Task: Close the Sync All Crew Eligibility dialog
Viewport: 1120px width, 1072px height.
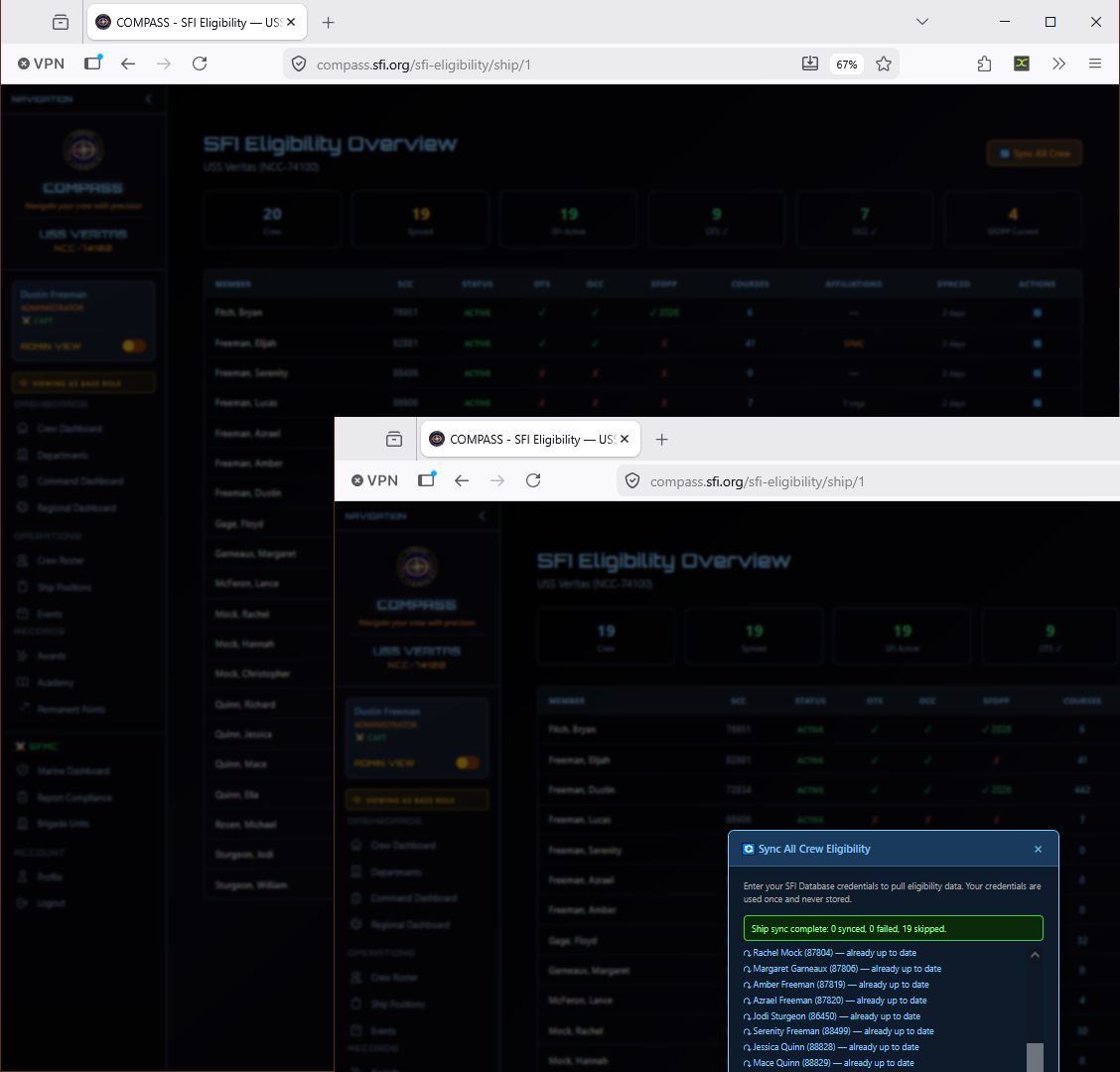Action: tap(1038, 850)
